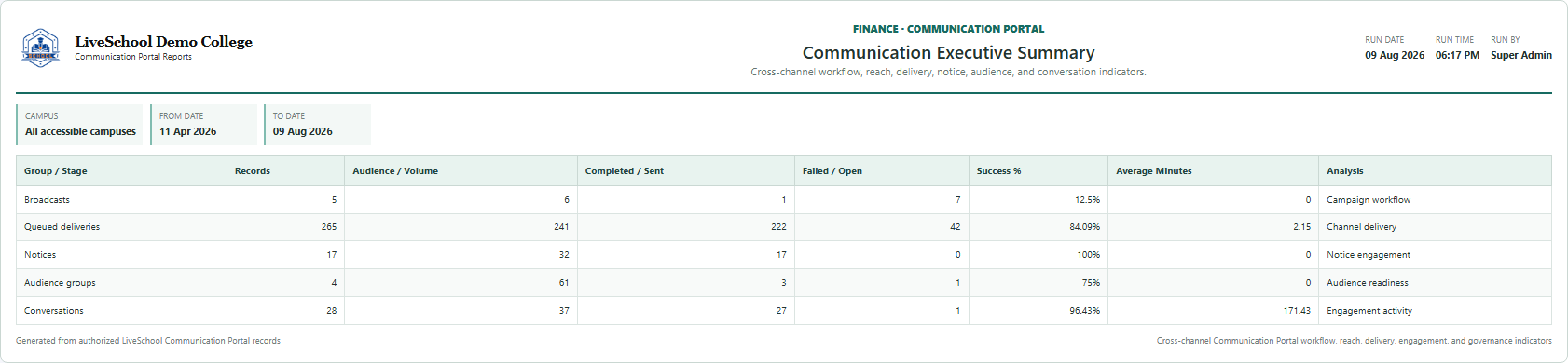The image size is (1568, 364).
Task: Click Queued deliveries failed value 42
Action: 955,227
